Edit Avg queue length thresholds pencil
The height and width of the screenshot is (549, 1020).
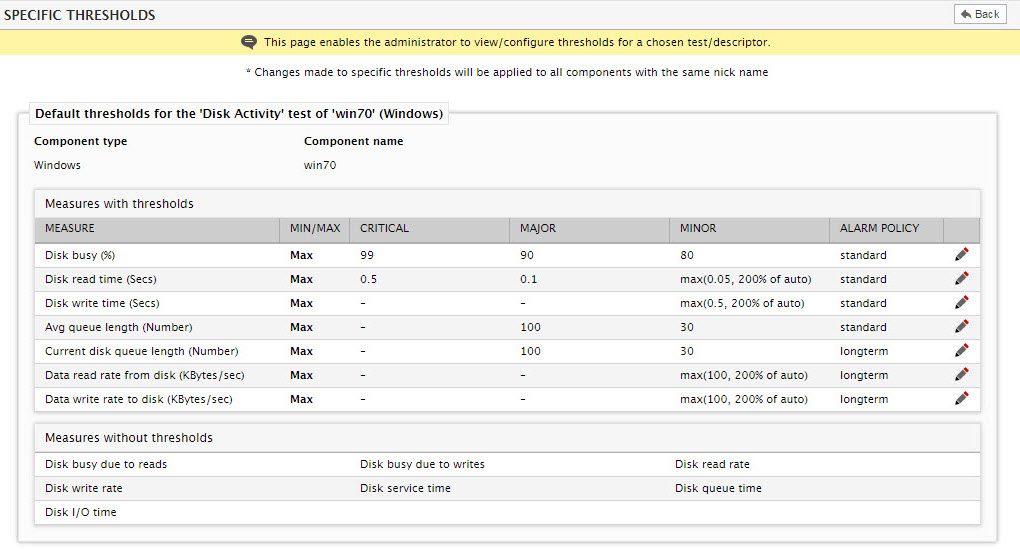(961, 327)
